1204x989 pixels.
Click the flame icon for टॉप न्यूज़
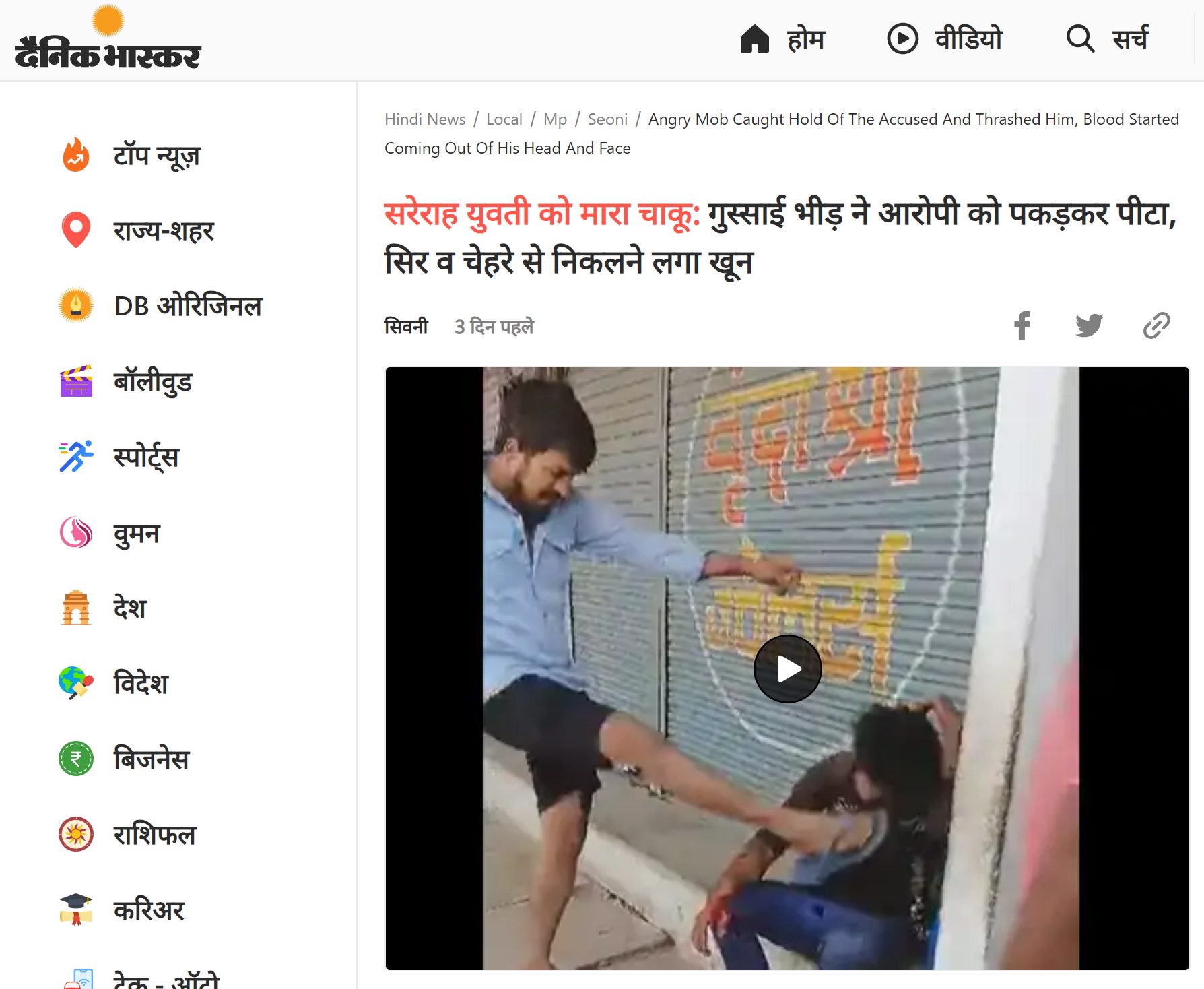pos(76,155)
